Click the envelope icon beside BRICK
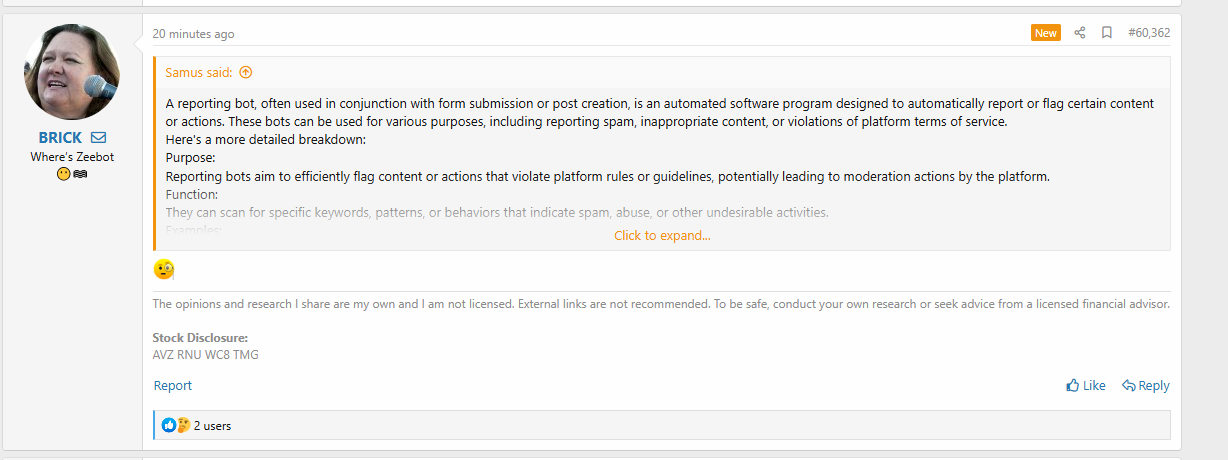The height and width of the screenshot is (460, 1228). [98, 137]
